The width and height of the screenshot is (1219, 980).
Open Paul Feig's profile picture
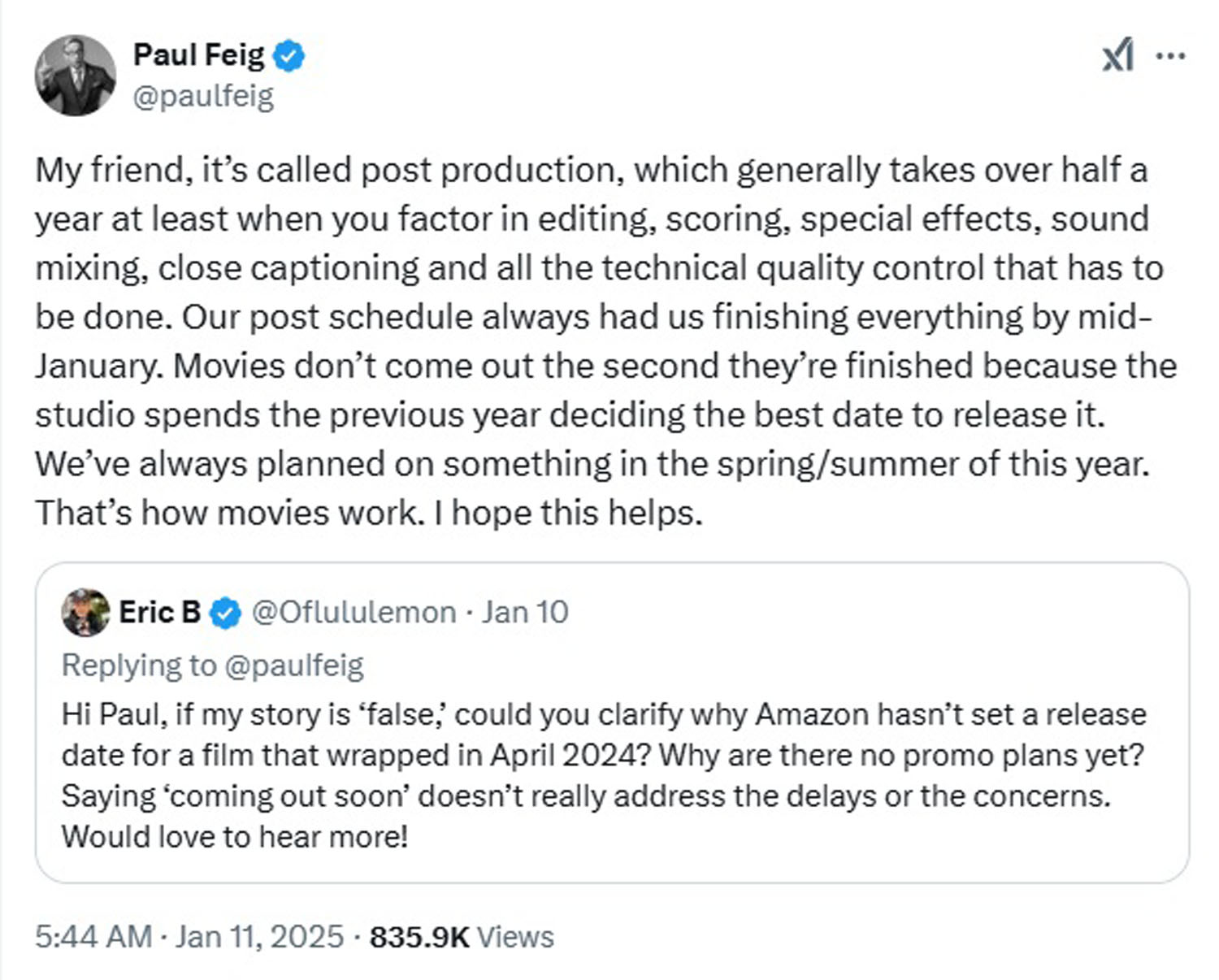tap(75, 75)
